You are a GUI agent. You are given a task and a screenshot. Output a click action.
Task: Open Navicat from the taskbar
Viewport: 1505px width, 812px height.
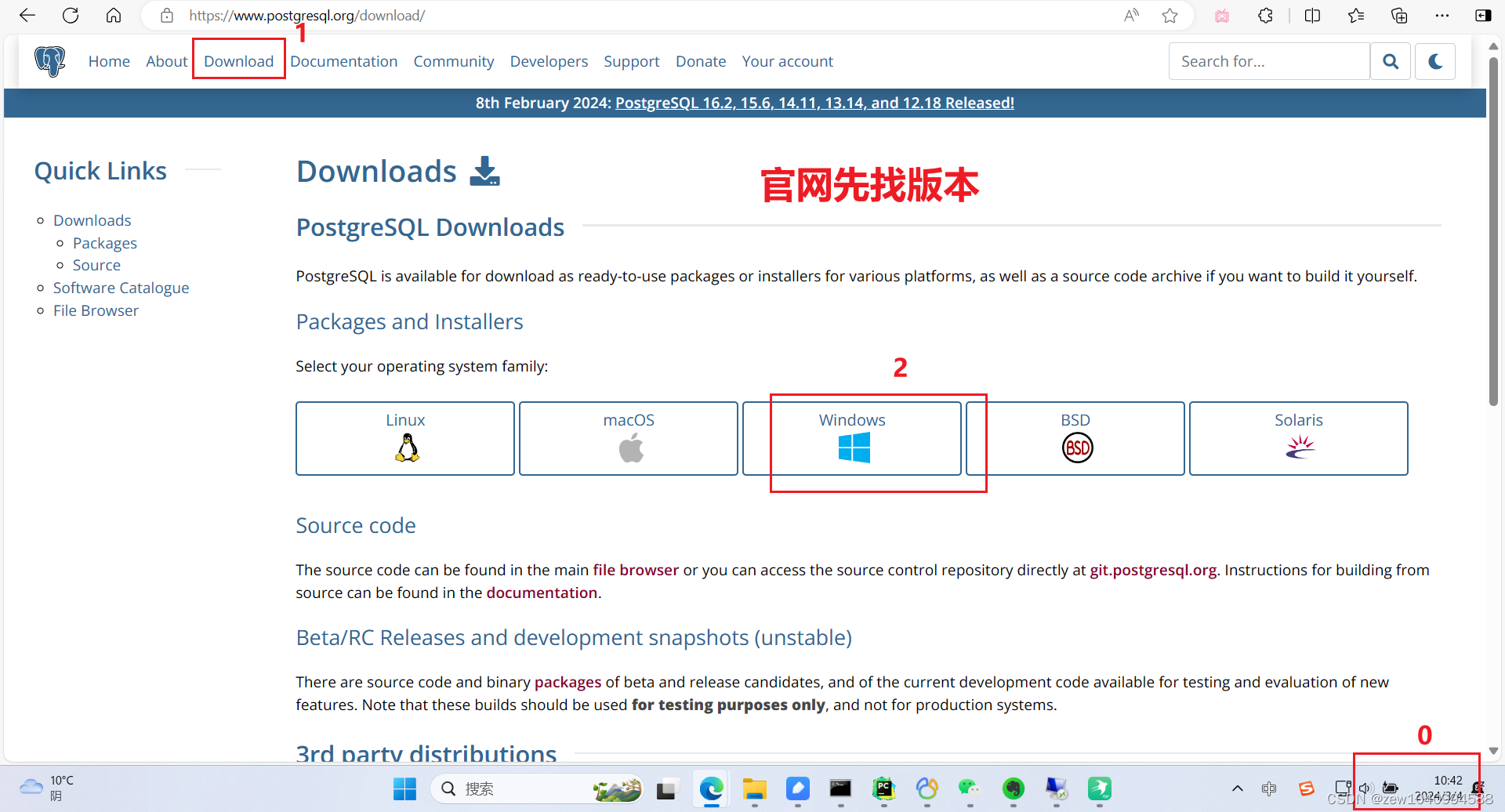tap(927, 789)
